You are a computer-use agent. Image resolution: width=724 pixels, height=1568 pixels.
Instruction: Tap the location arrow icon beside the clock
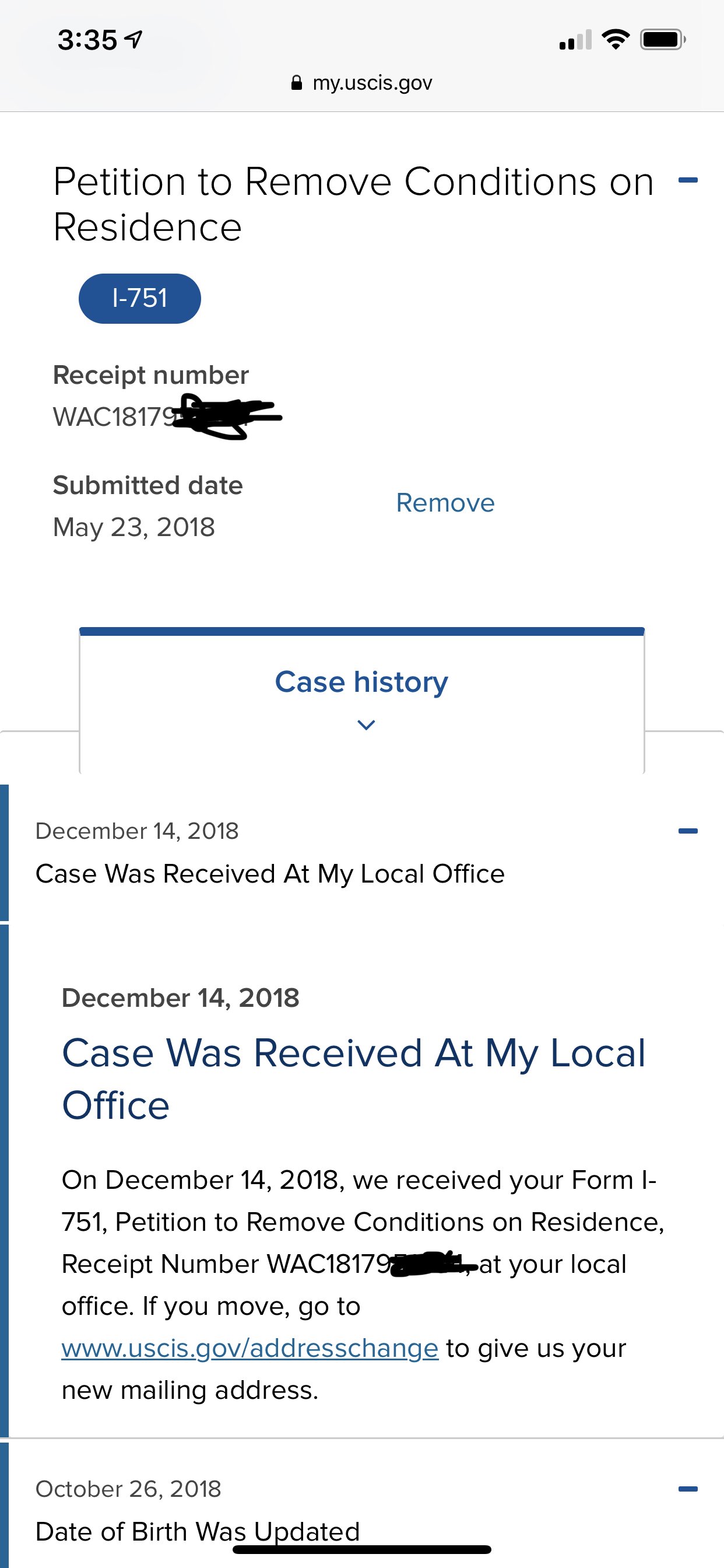pos(133,40)
